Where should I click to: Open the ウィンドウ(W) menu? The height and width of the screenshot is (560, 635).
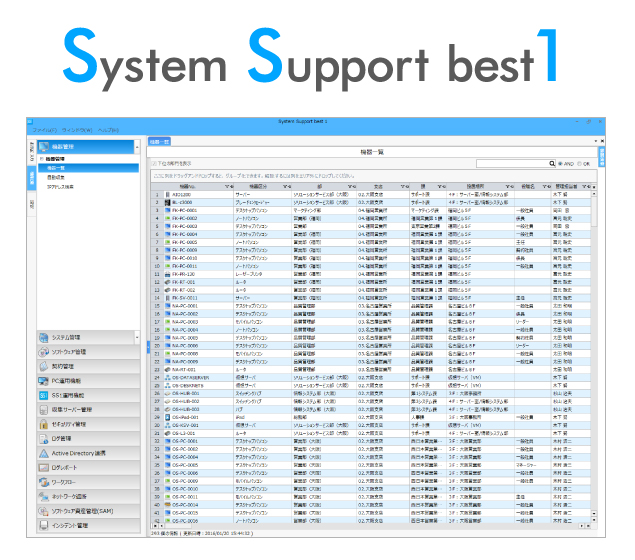[x=77, y=130]
